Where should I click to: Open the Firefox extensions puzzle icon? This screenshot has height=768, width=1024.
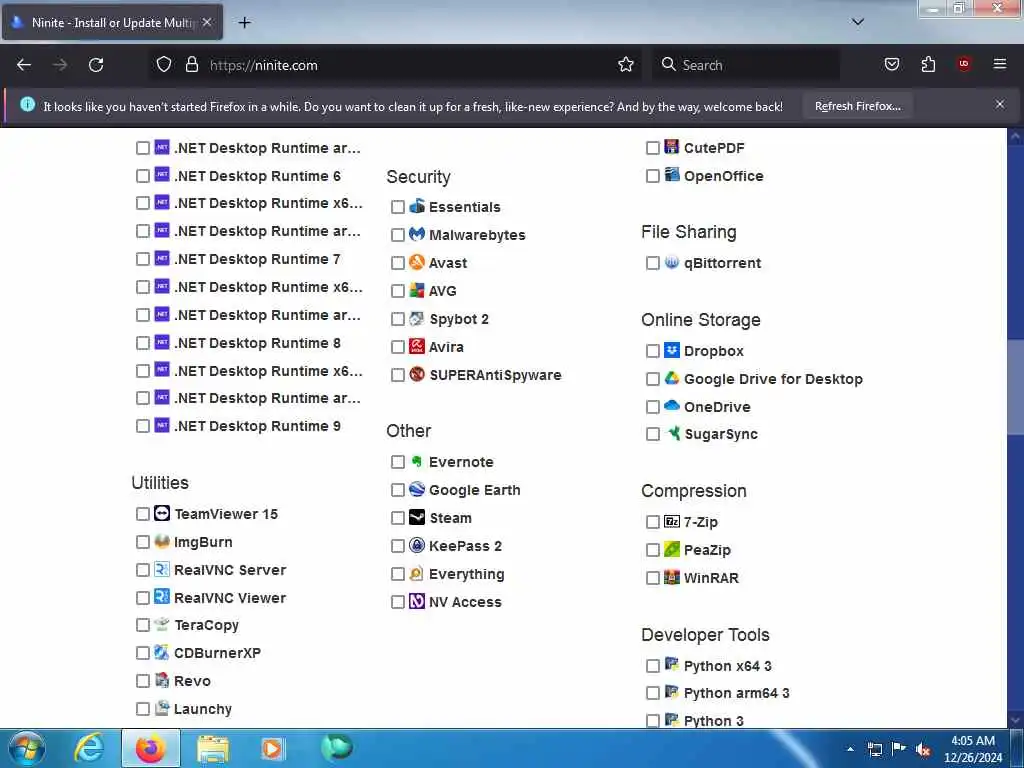928,64
